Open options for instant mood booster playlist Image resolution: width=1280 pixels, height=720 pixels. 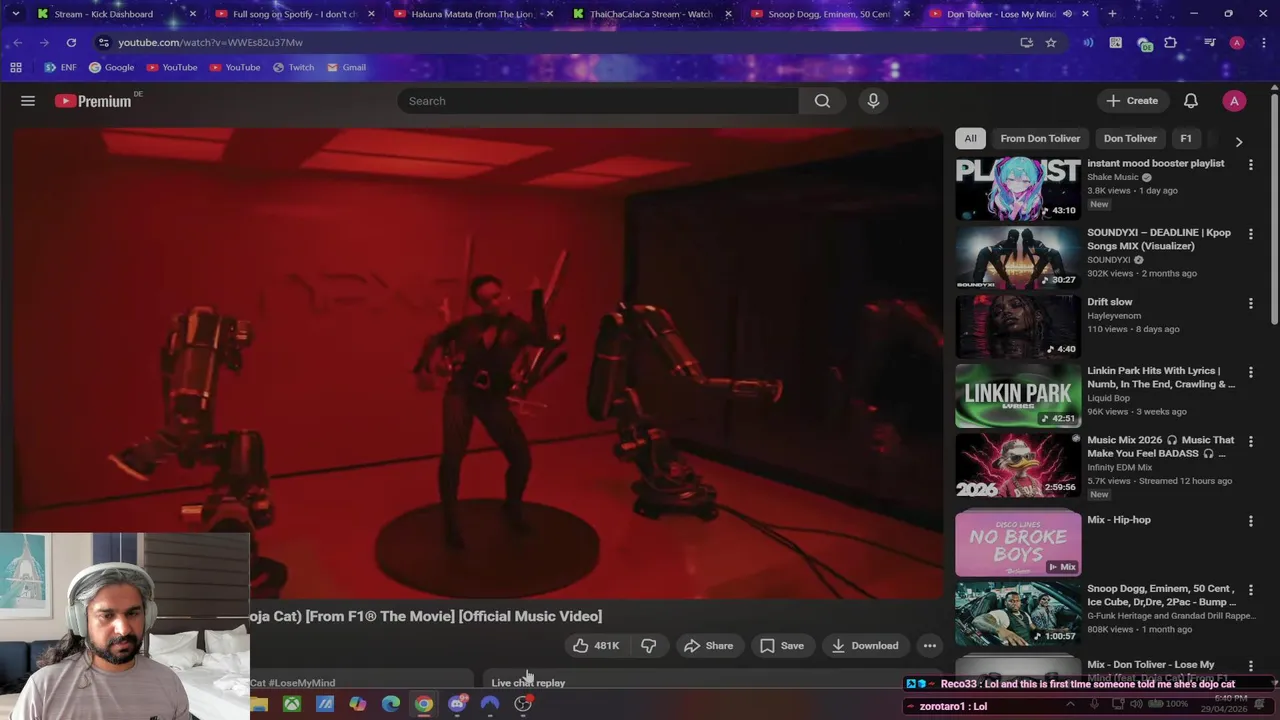(1250, 164)
